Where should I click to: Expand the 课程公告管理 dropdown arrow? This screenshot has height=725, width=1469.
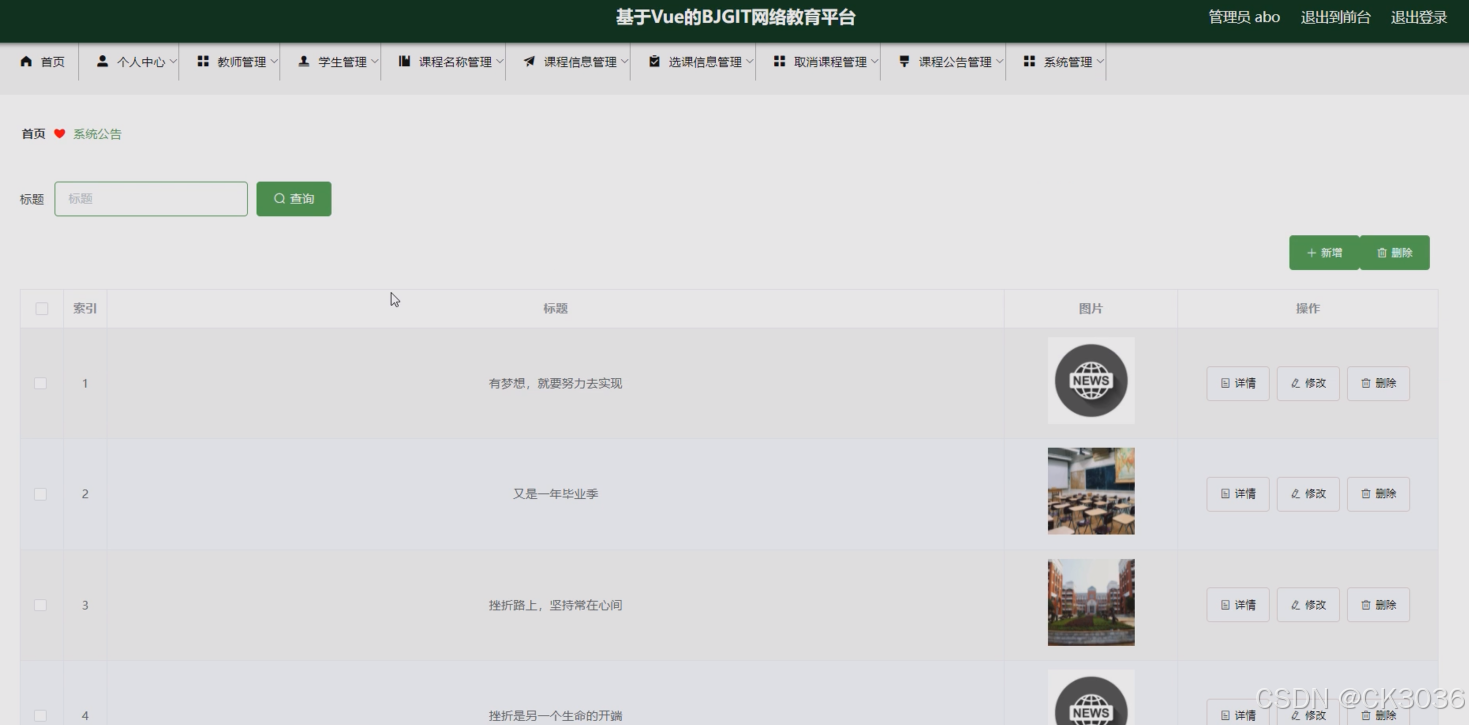pos(1000,61)
